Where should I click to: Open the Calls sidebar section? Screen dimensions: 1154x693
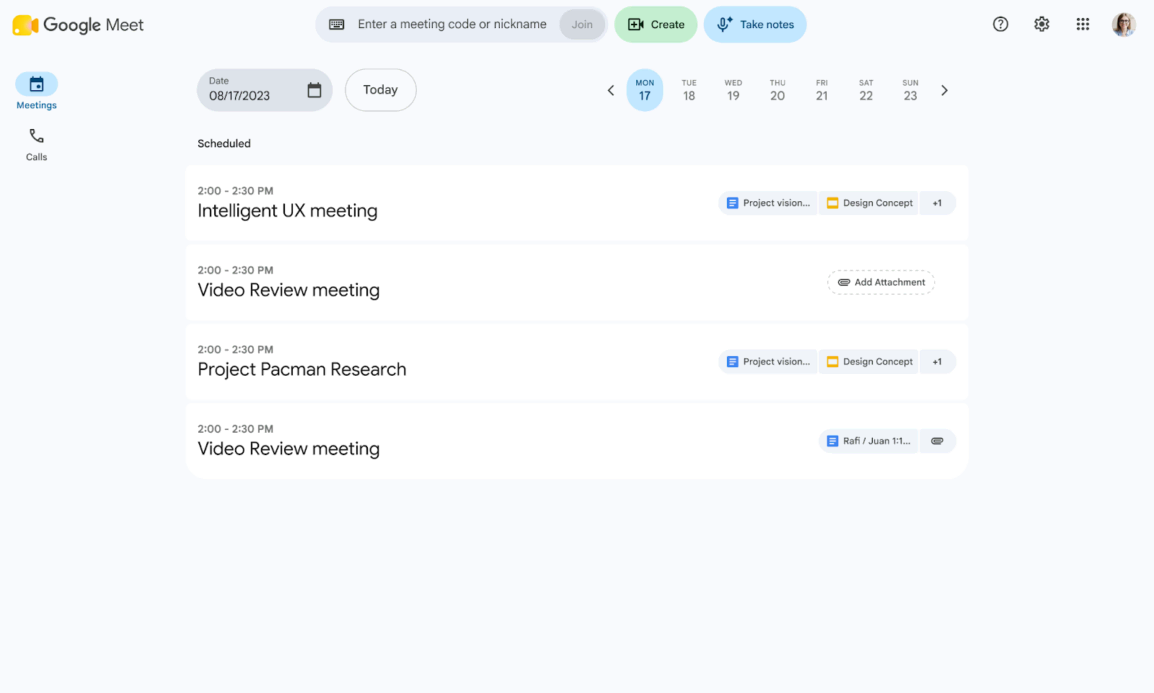[36, 144]
